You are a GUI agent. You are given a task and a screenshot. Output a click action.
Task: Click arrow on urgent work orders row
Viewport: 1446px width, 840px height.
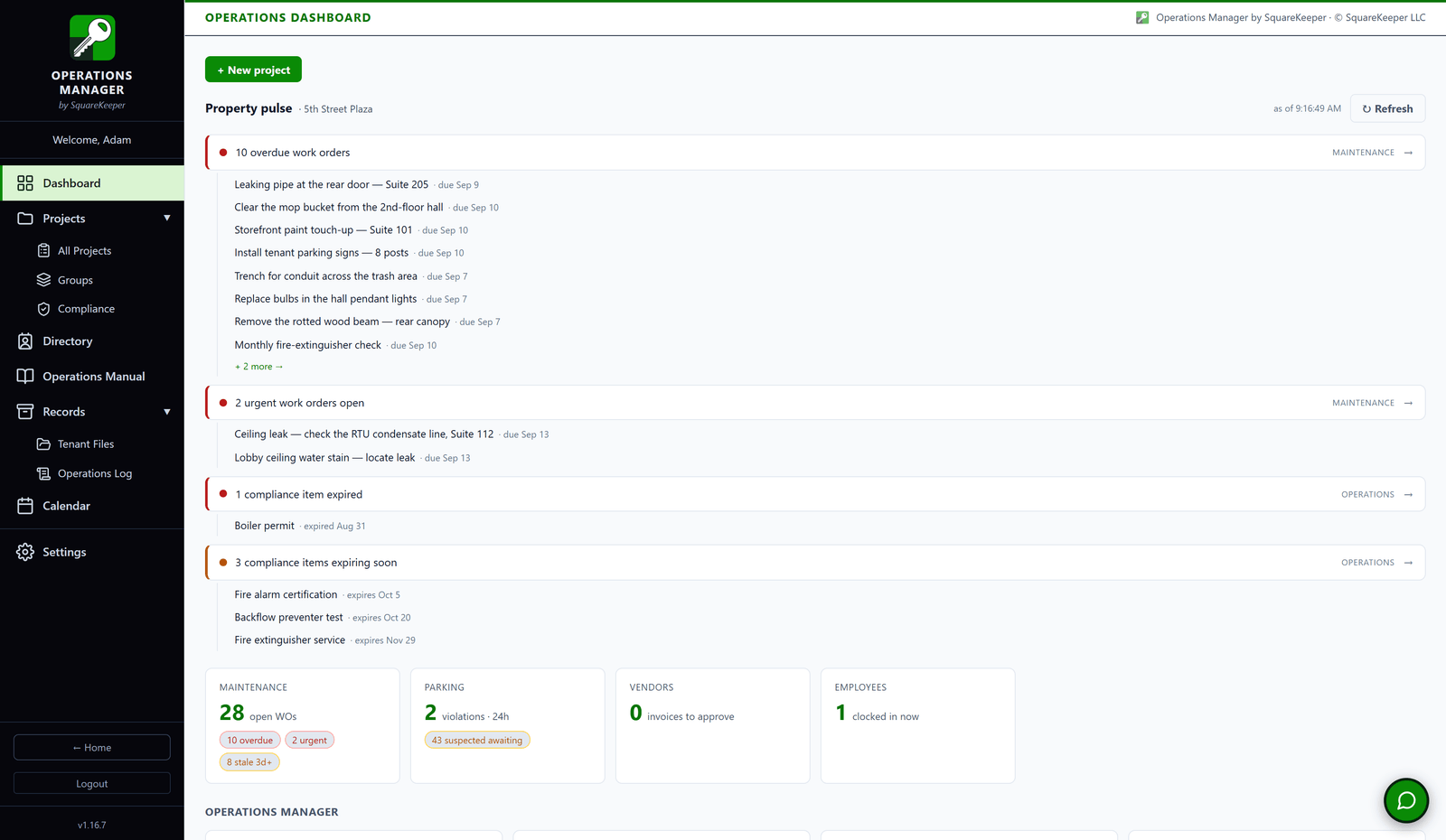1408,403
